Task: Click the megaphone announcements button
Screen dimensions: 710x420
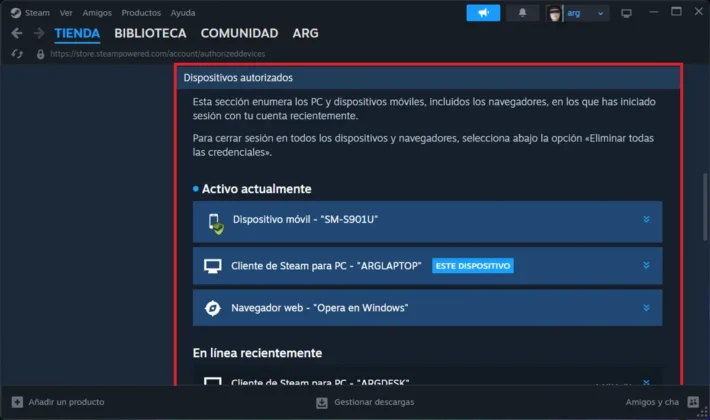Action: 483,13
